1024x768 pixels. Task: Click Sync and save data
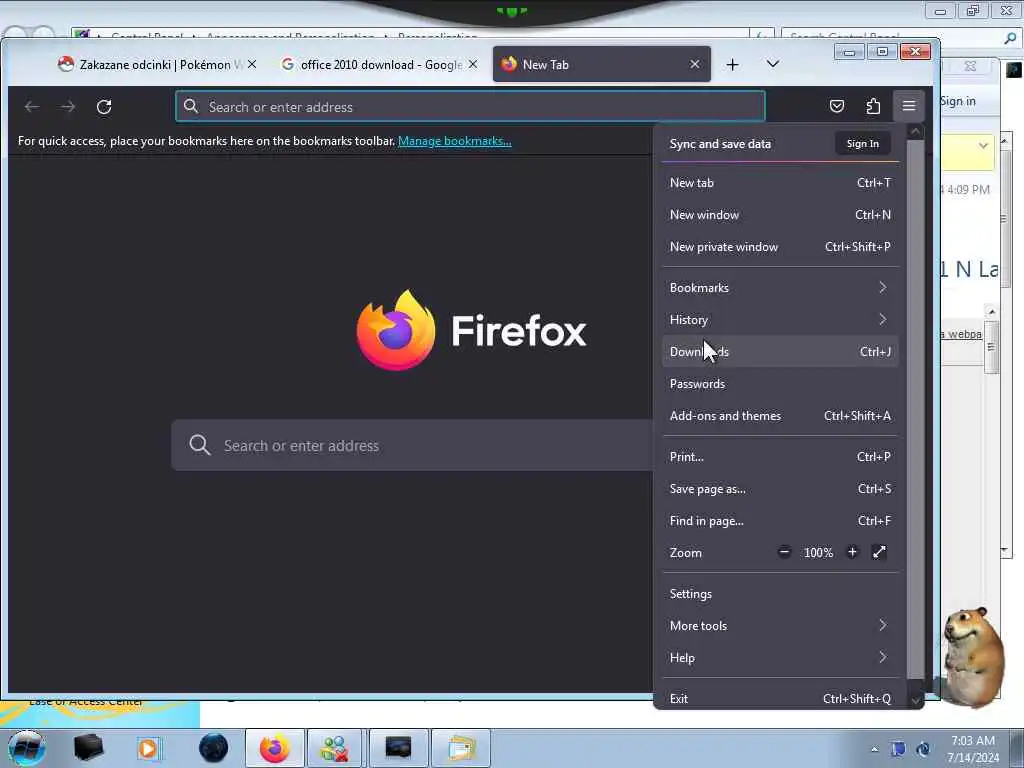click(x=720, y=144)
